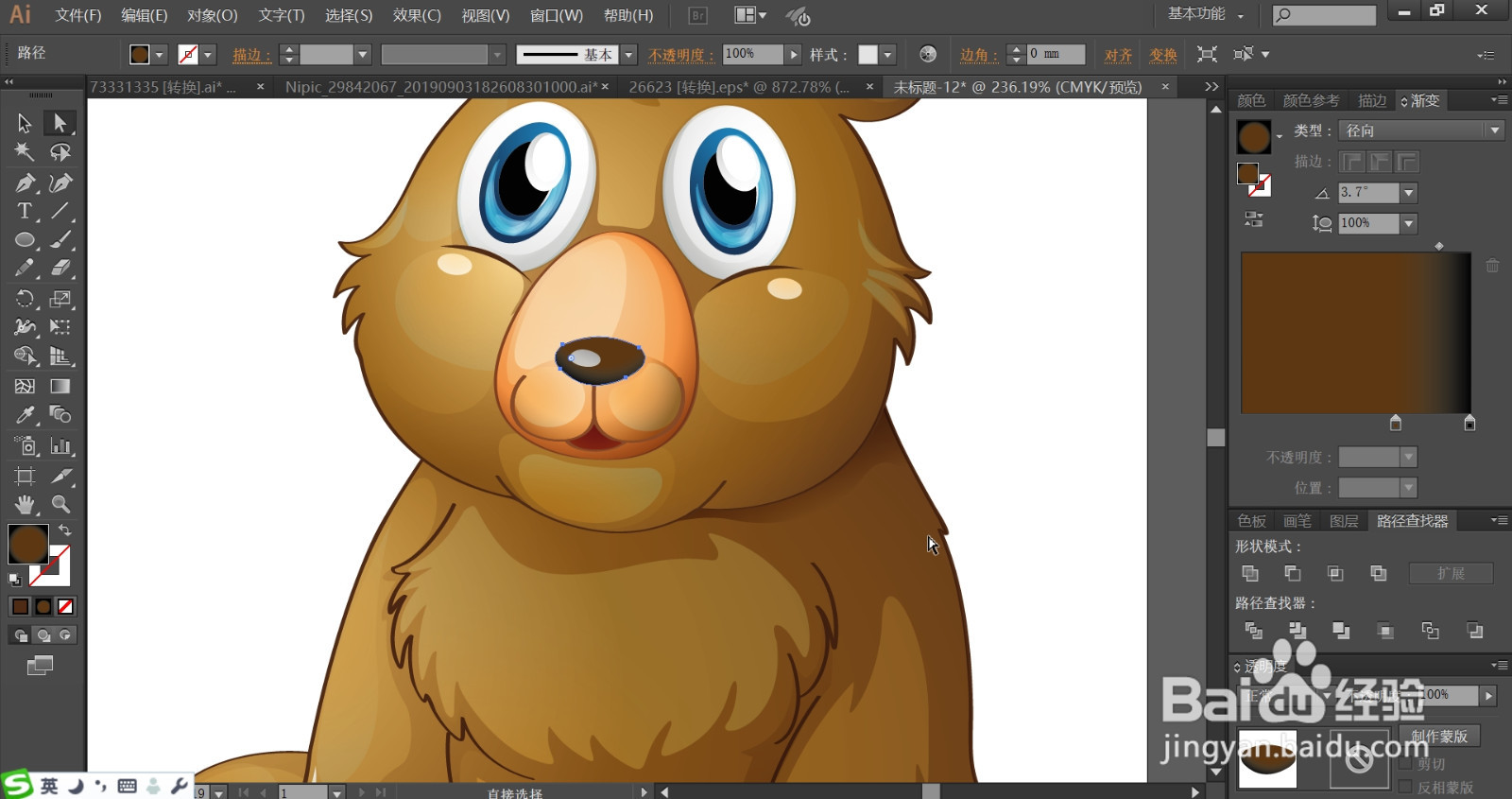The image size is (1512, 799).
Task: Select the Rotate tool
Action: pos(25,299)
